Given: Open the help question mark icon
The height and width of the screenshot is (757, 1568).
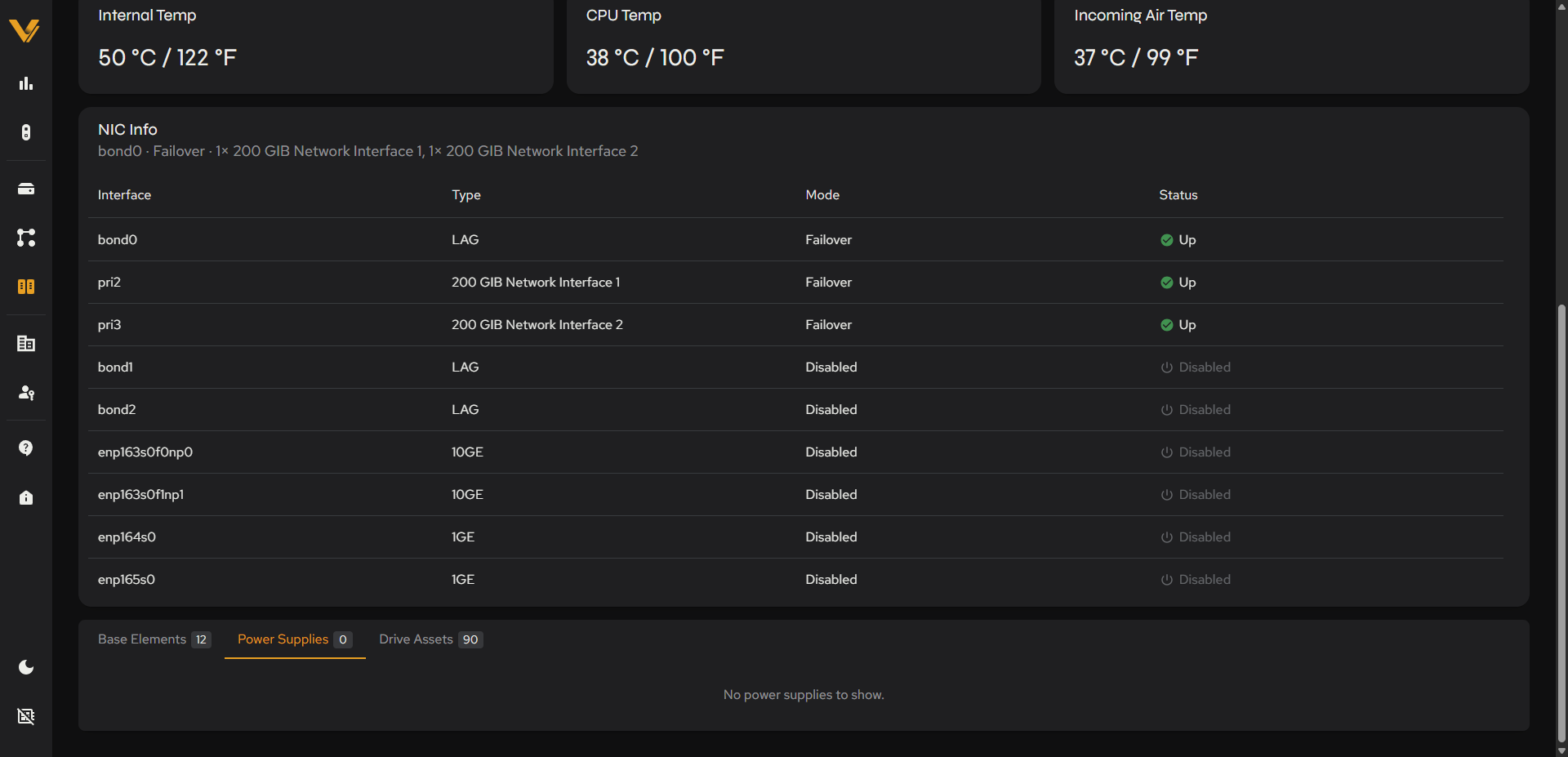Looking at the screenshot, I should click(26, 448).
